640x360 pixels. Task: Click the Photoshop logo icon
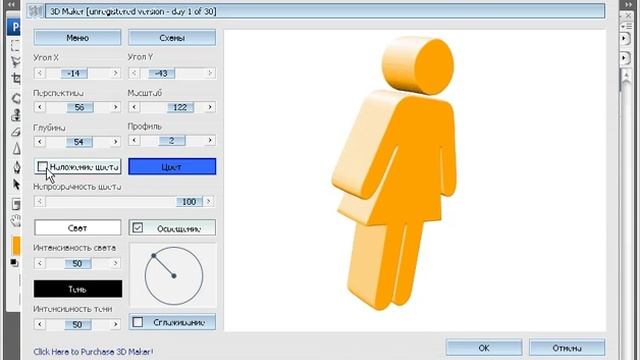coord(14,27)
